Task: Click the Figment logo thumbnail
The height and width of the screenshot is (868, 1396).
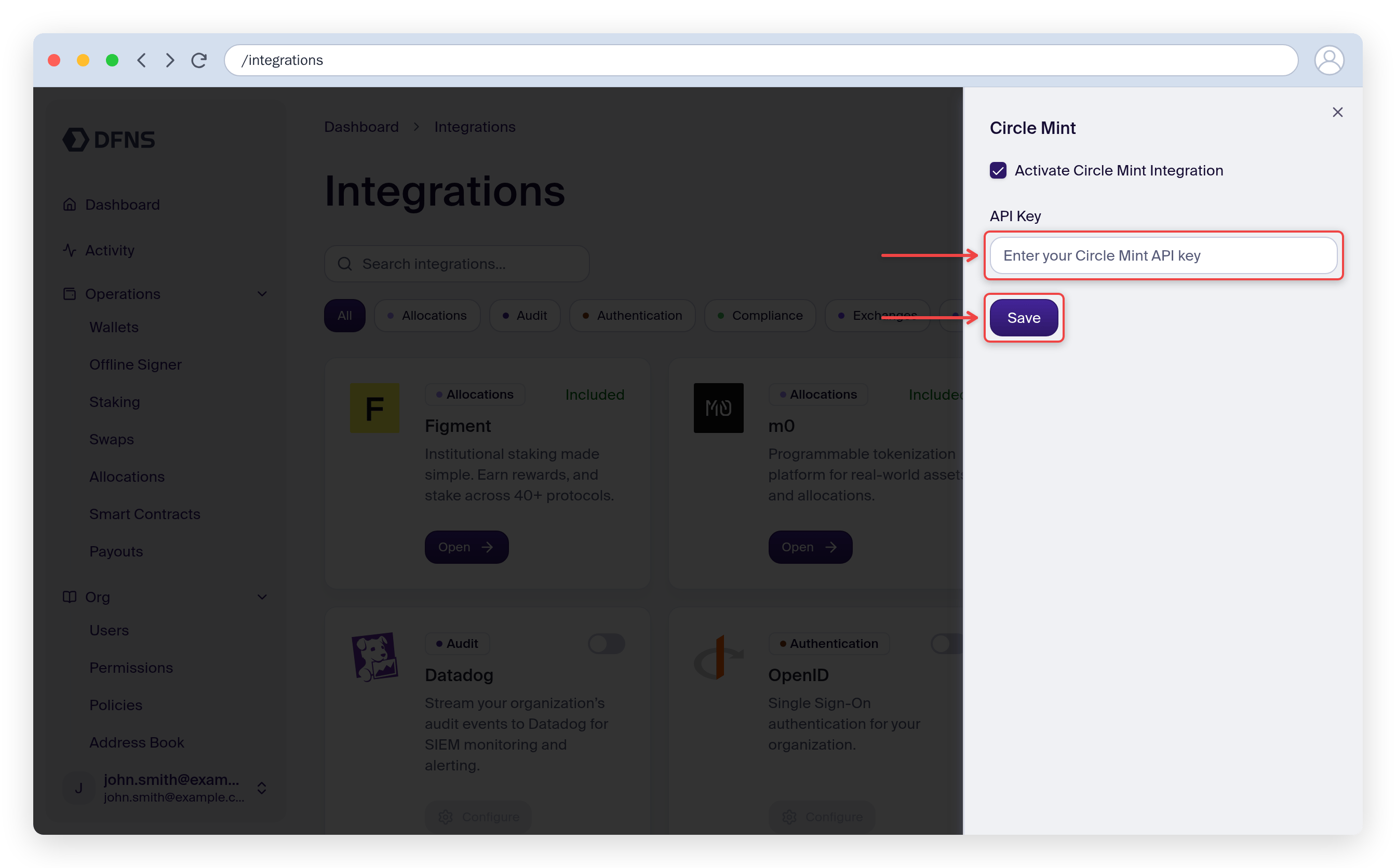Action: click(x=375, y=408)
